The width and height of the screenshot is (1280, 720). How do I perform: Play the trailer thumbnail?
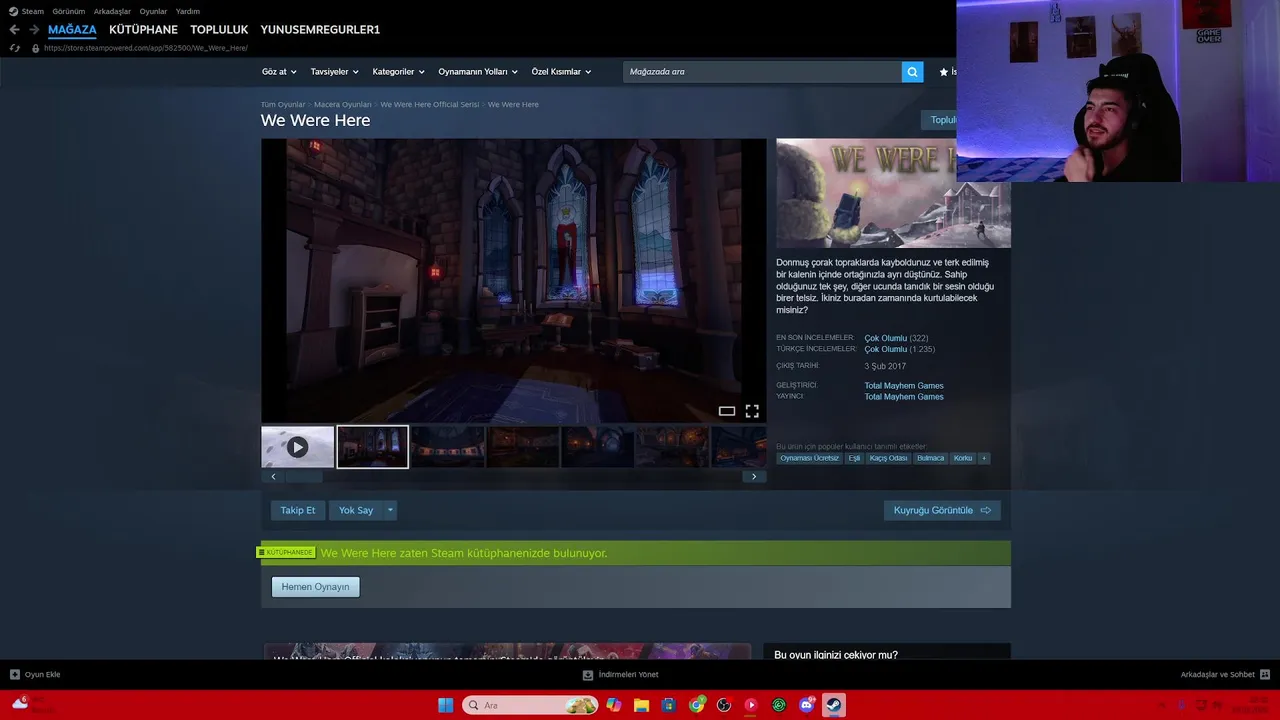(x=297, y=447)
